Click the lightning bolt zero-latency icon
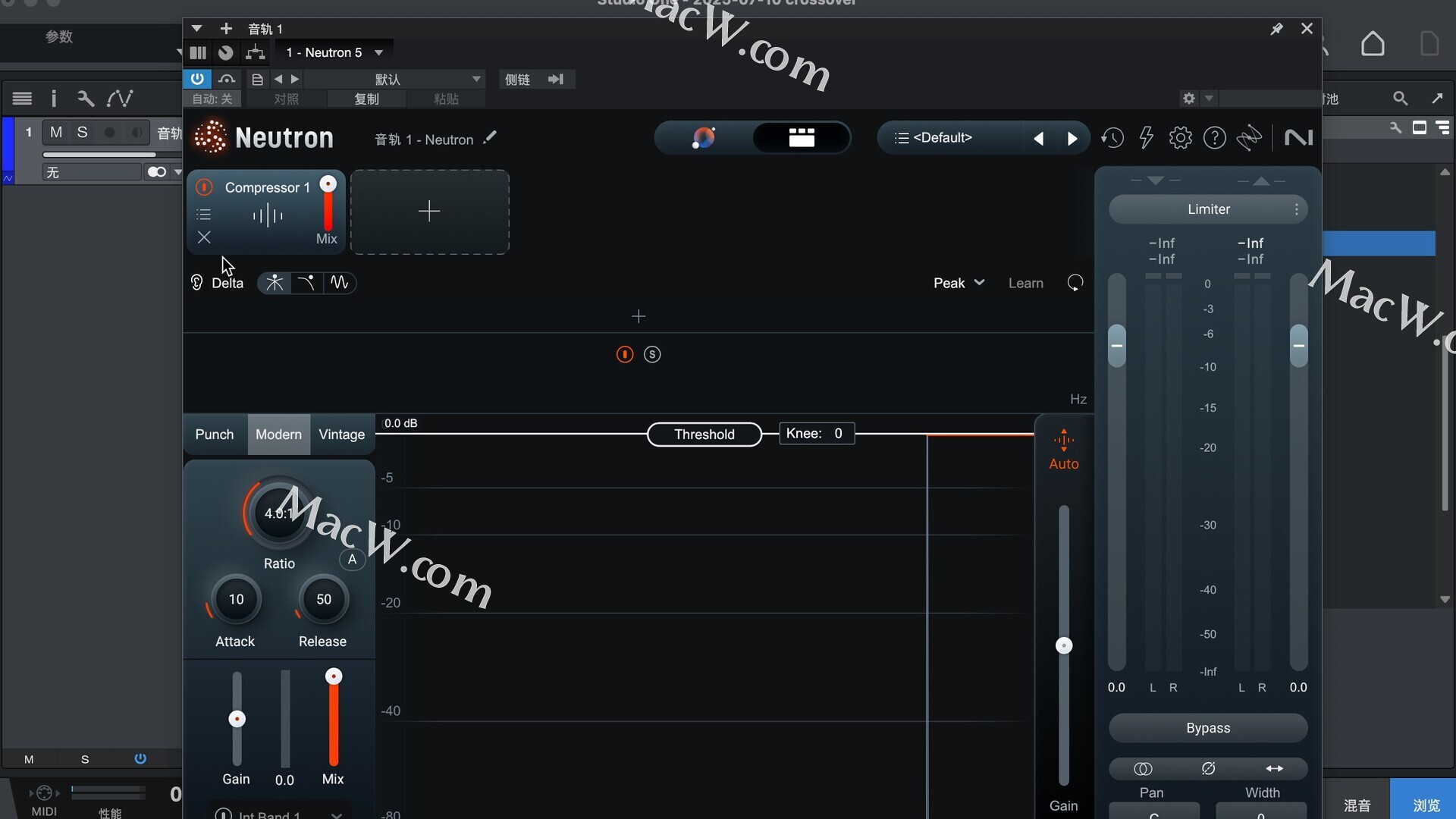 pos(1147,138)
